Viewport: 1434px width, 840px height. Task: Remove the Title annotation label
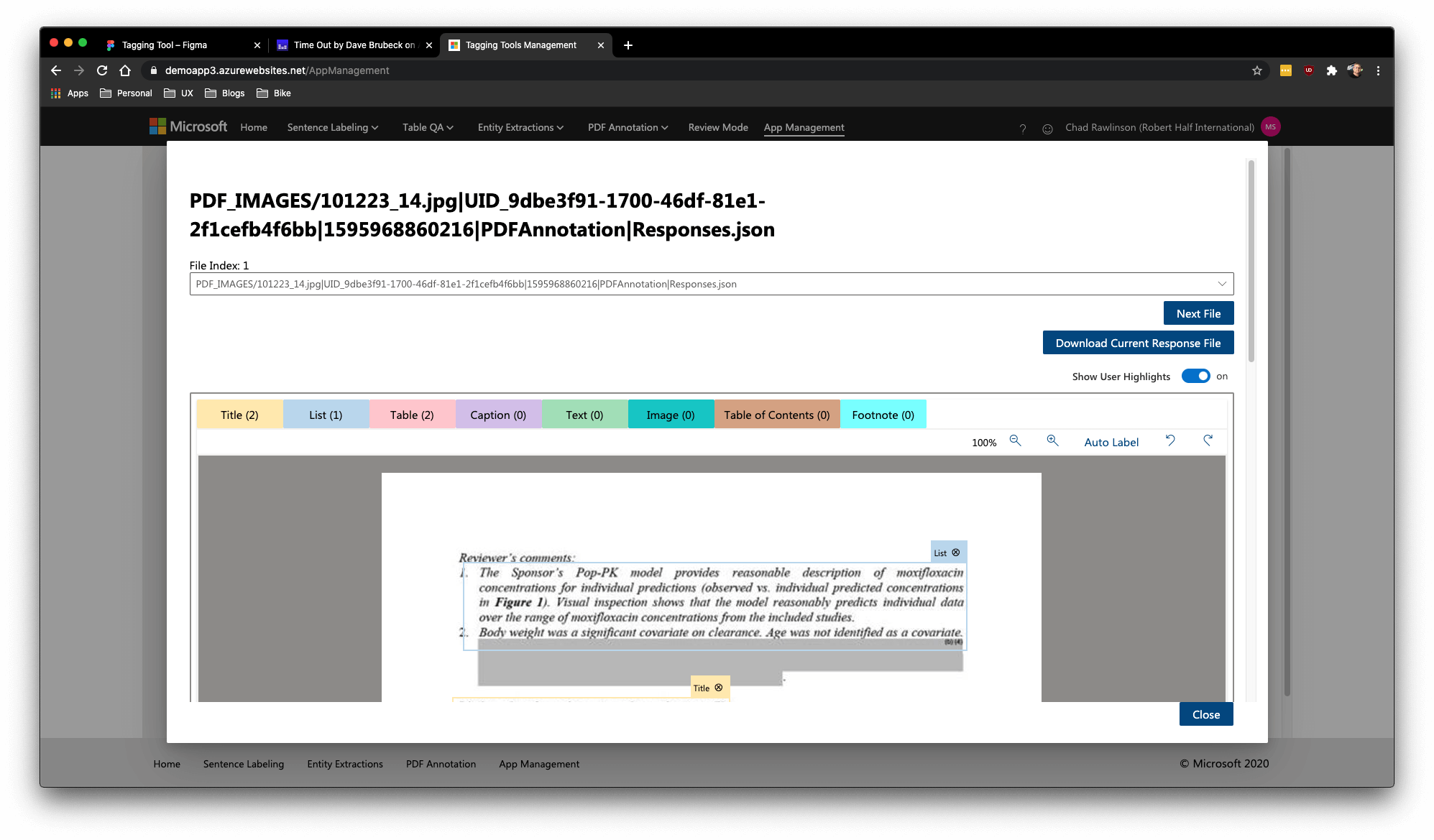click(719, 688)
